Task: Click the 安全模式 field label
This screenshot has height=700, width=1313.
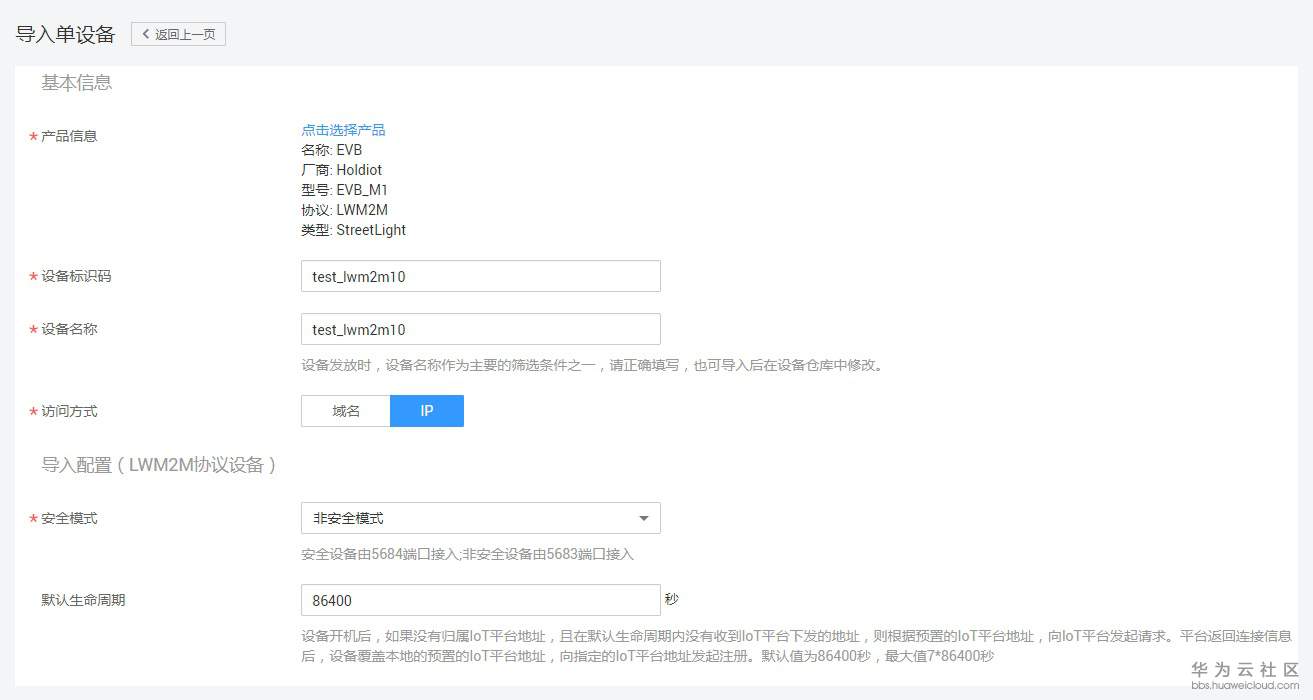Action: click(x=69, y=518)
